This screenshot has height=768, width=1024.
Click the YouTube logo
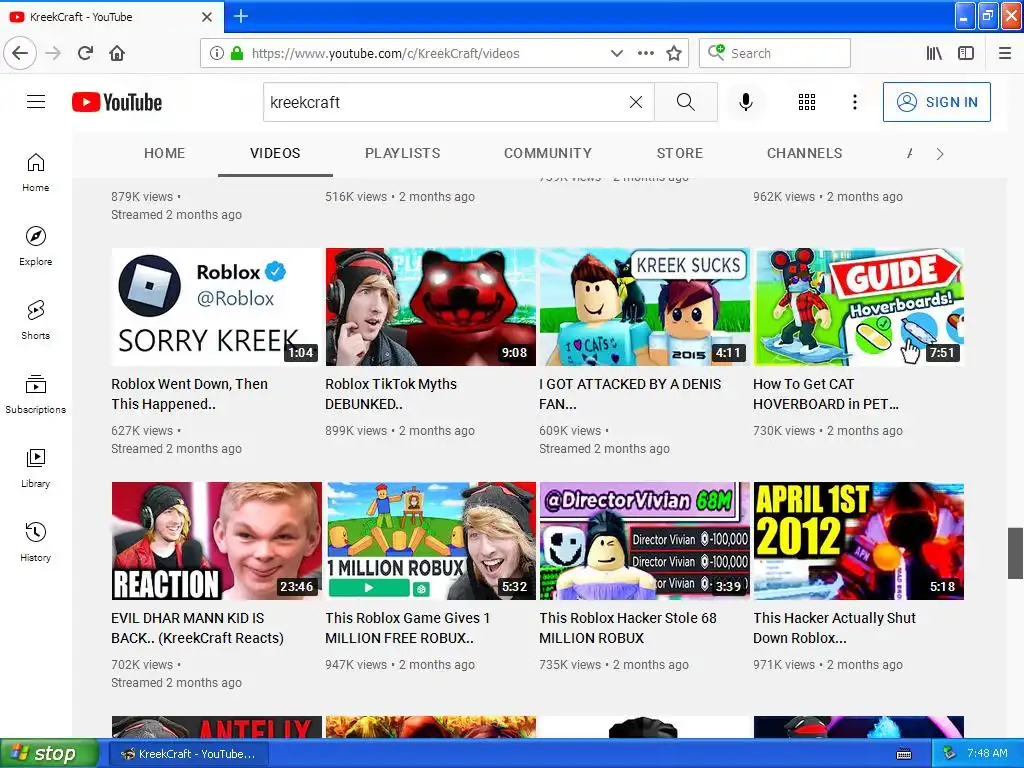click(x=117, y=102)
